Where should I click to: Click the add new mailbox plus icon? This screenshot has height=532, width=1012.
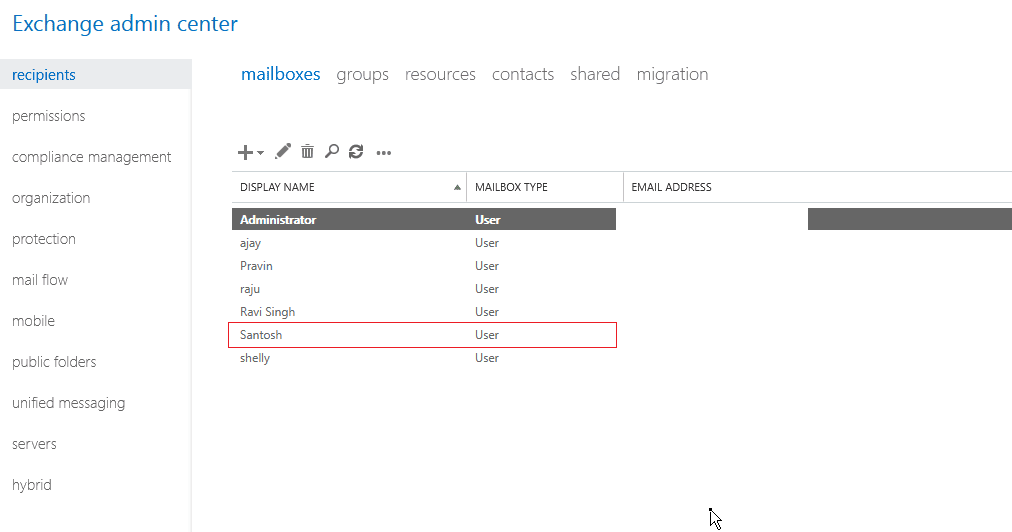245,152
